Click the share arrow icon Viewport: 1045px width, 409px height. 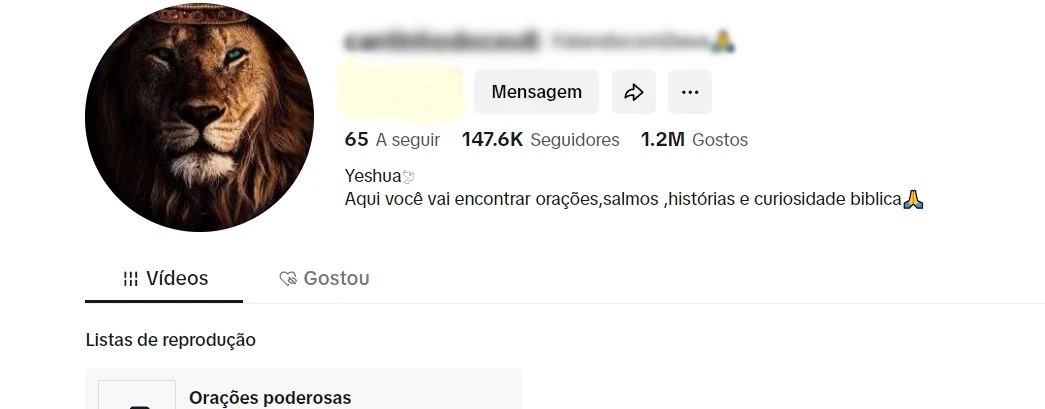point(634,92)
